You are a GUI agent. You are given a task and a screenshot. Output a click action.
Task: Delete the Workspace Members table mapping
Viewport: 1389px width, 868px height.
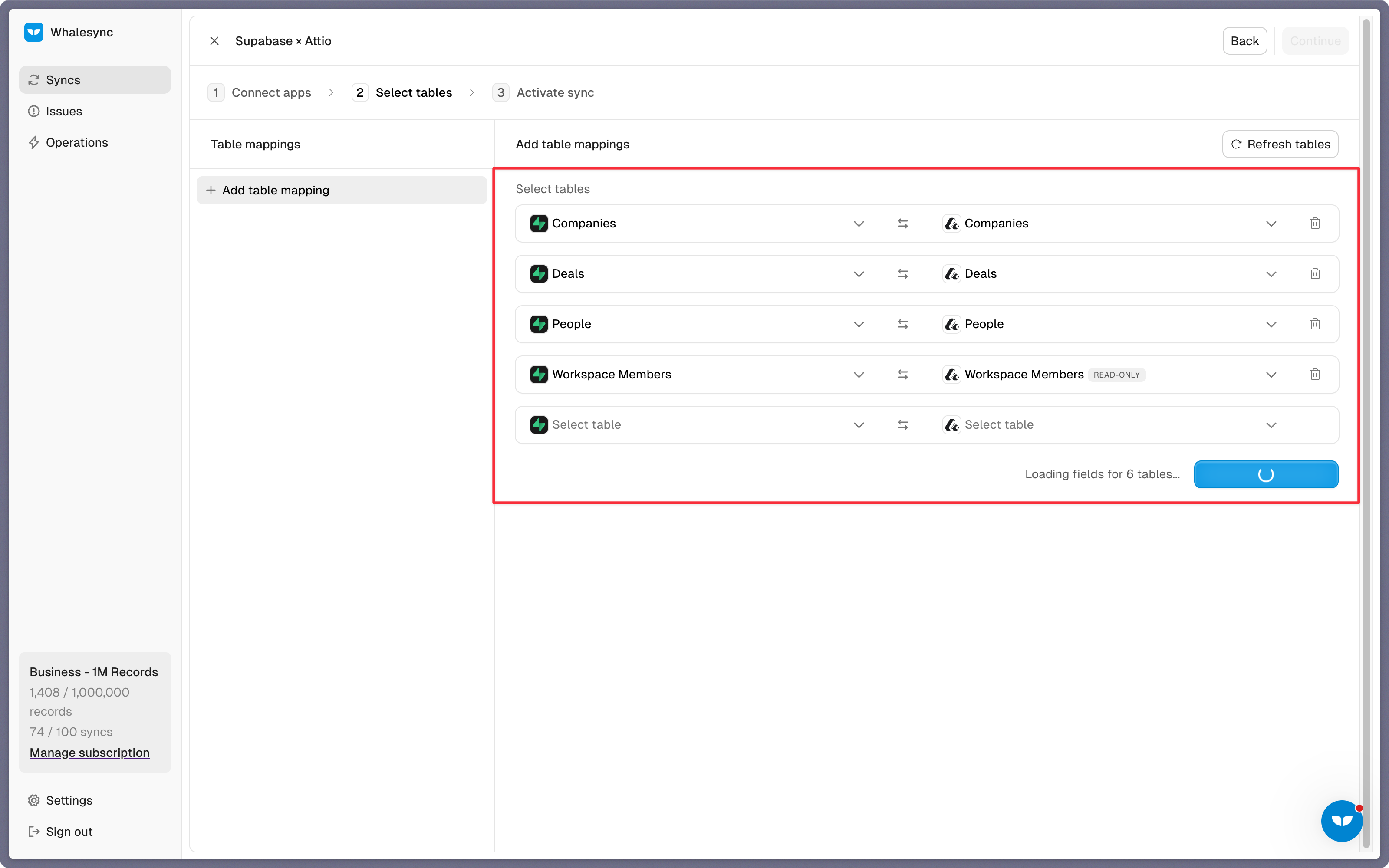tap(1315, 374)
